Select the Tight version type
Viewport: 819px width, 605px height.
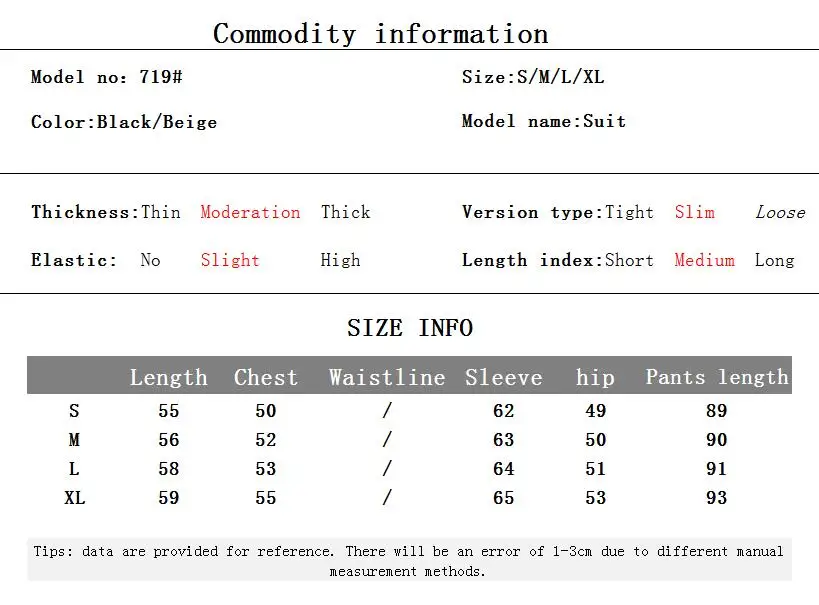629,212
